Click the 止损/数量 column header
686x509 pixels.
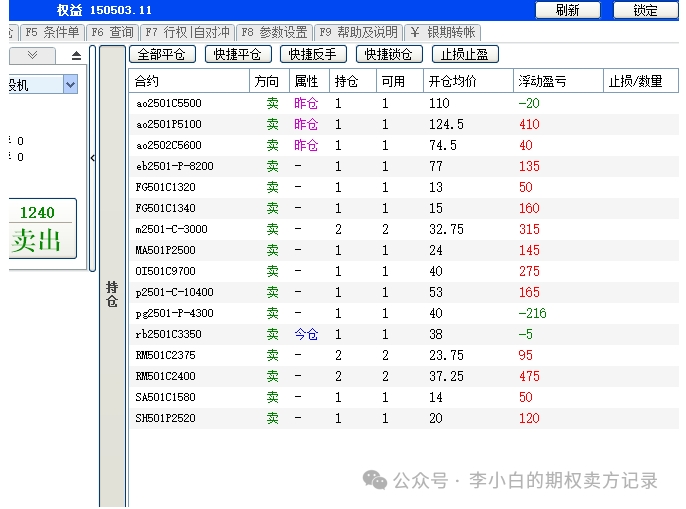(641, 81)
